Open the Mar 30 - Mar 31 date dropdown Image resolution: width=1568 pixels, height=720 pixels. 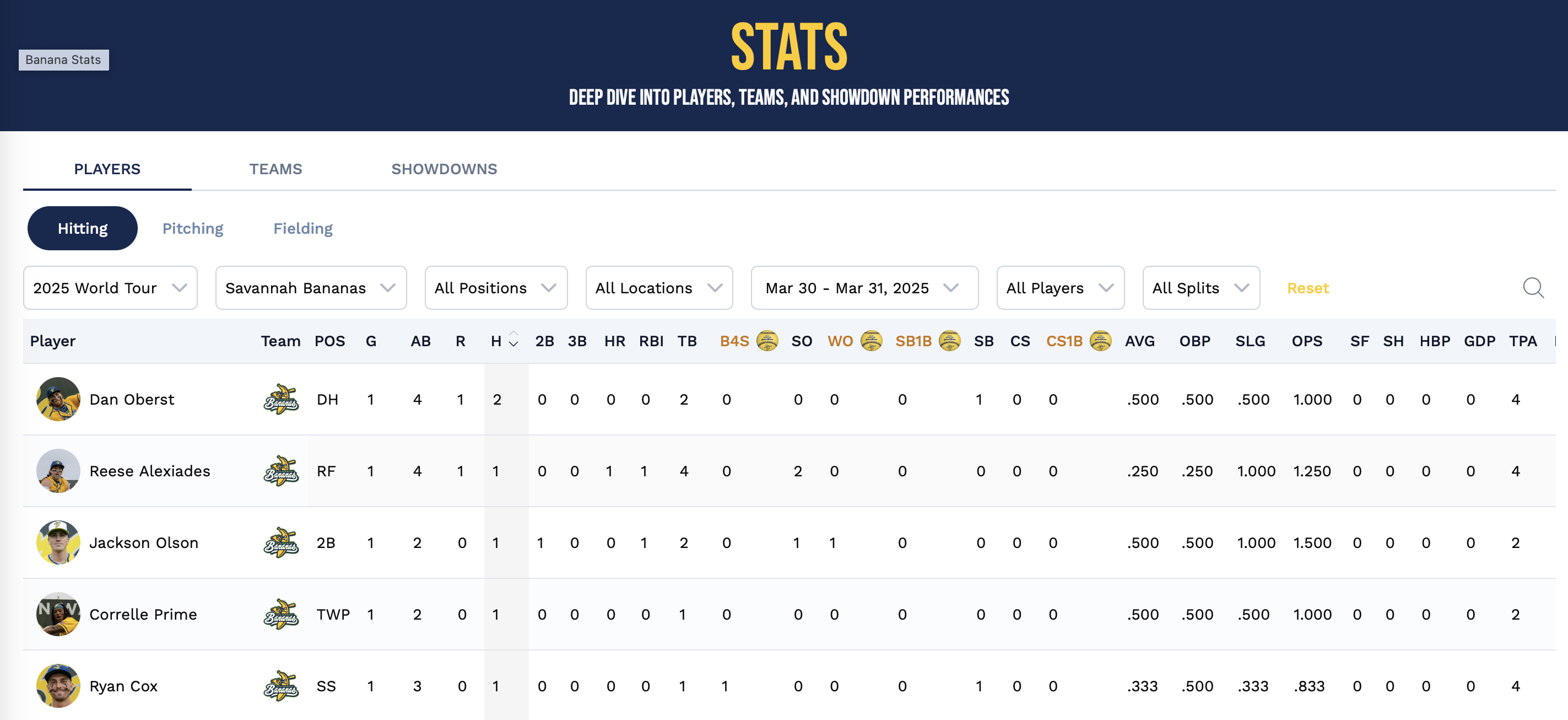(864, 288)
